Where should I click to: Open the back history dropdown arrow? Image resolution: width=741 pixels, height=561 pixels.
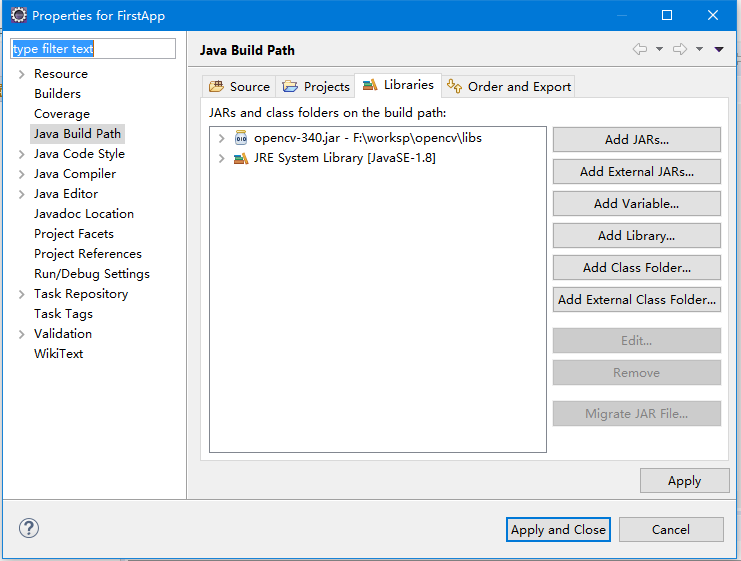pyautogui.click(x=659, y=49)
